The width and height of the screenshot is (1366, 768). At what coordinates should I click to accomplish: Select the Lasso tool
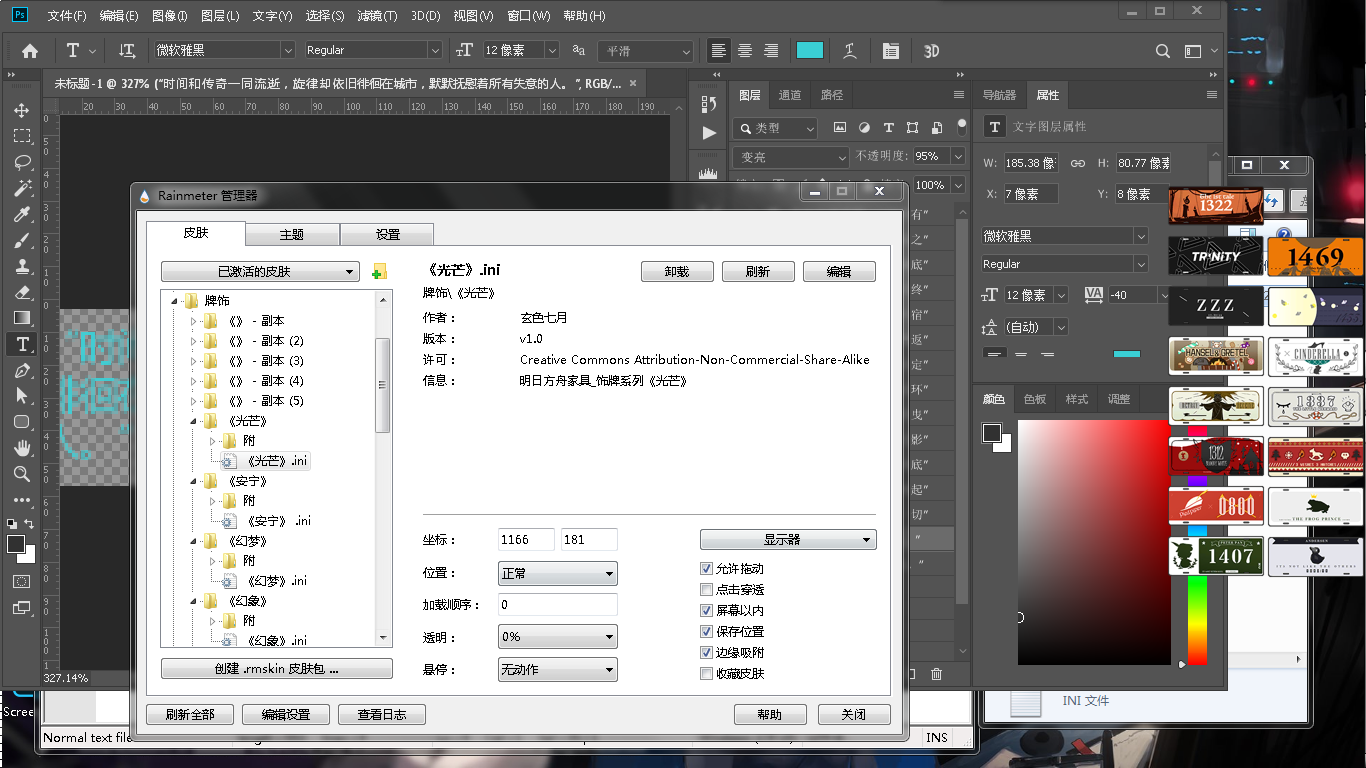coord(21,162)
